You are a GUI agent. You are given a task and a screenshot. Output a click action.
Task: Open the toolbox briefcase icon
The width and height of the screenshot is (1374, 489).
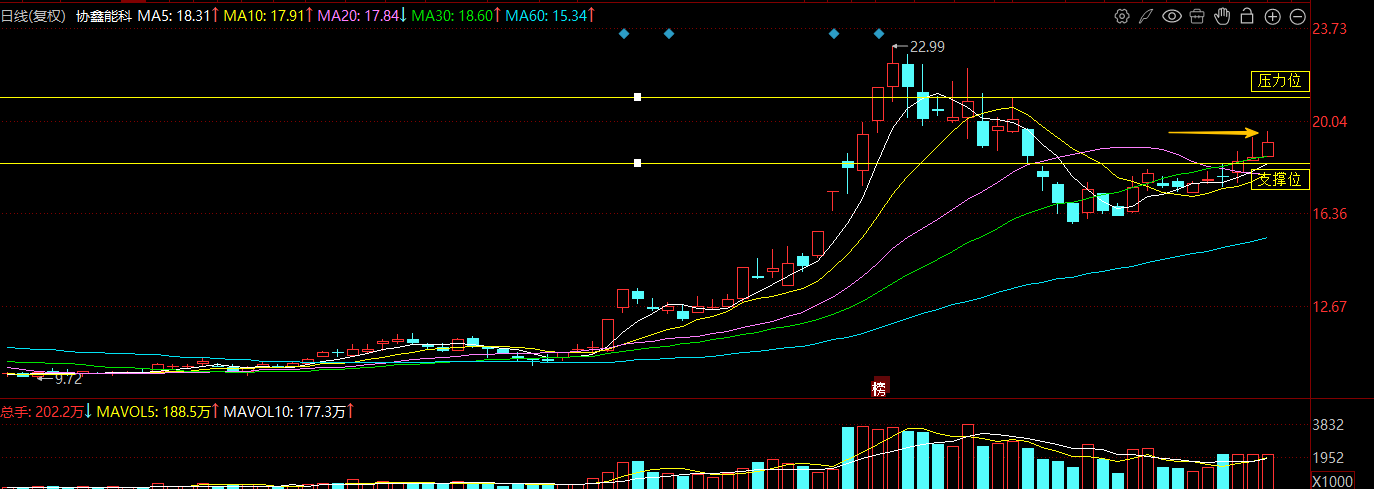[x=1197, y=16]
